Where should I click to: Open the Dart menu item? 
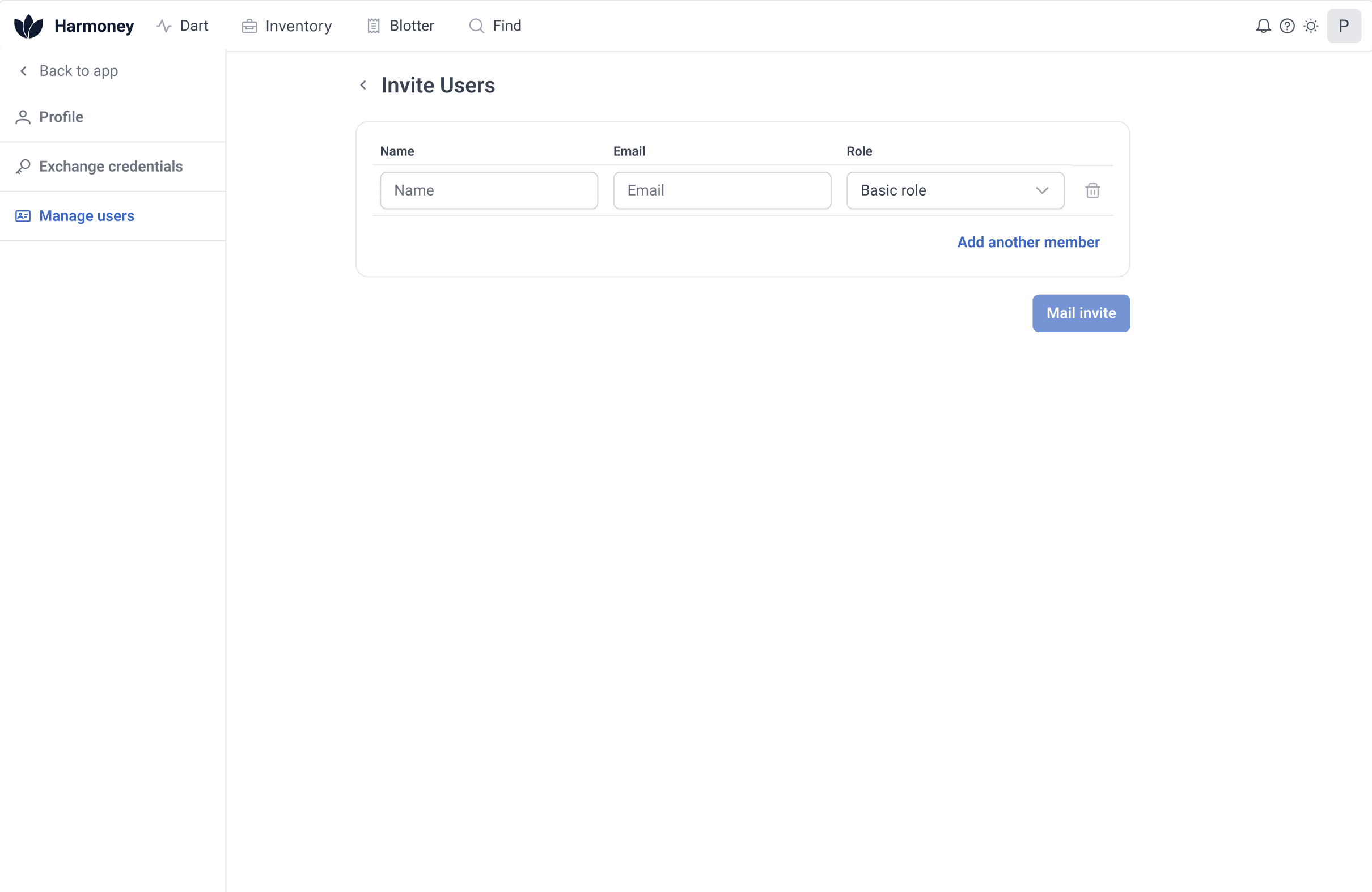click(x=183, y=26)
